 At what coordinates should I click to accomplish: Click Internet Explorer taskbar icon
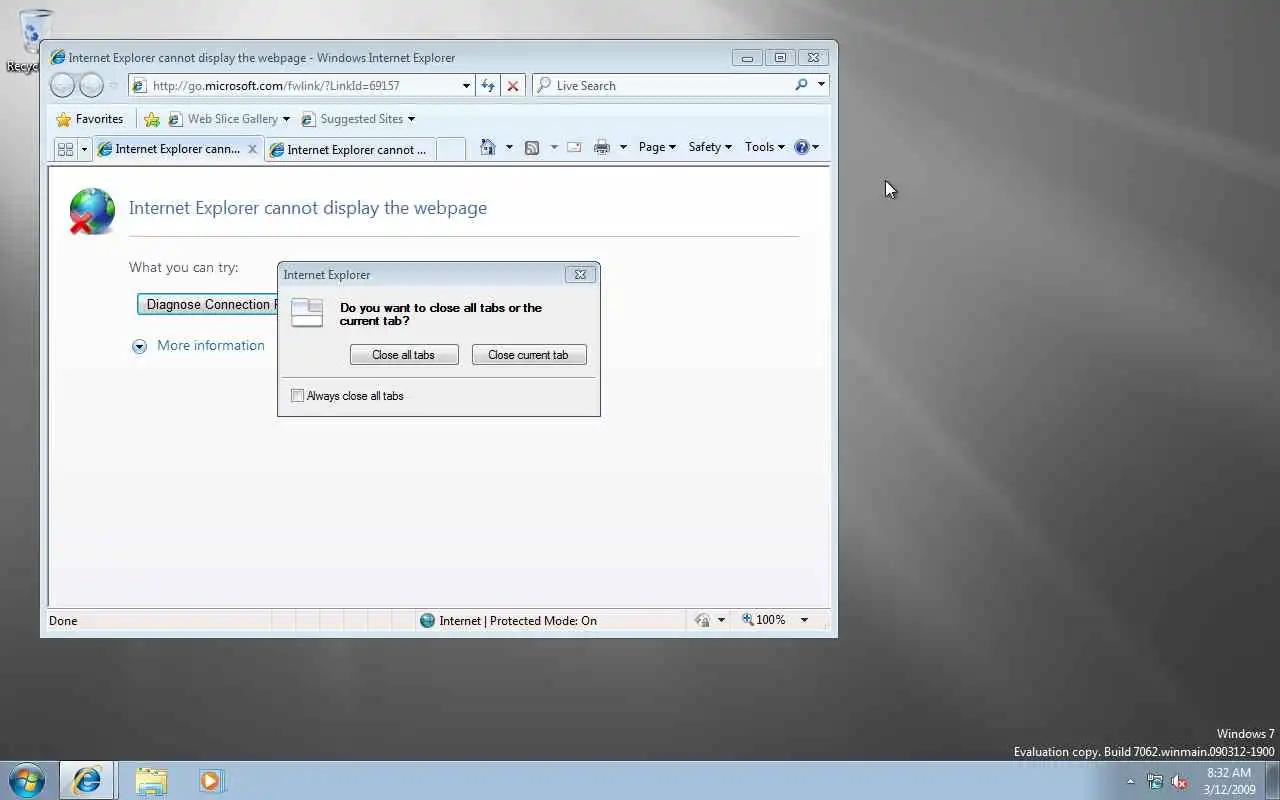coord(87,780)
